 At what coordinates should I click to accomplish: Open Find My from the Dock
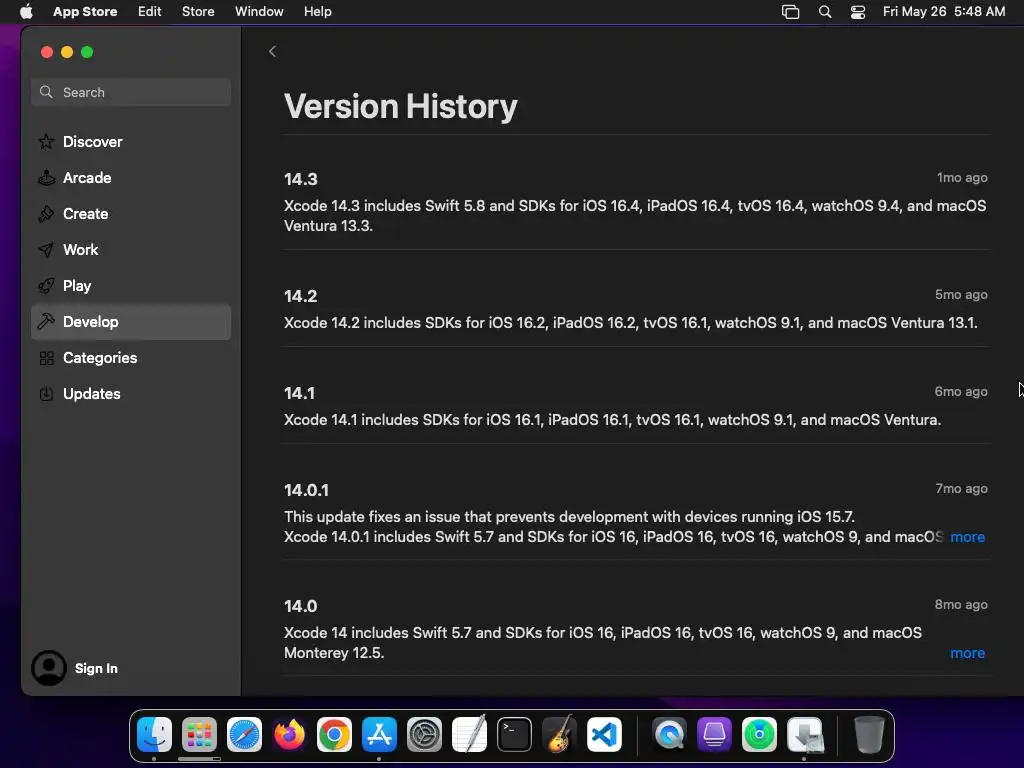(x=760, y=735)
